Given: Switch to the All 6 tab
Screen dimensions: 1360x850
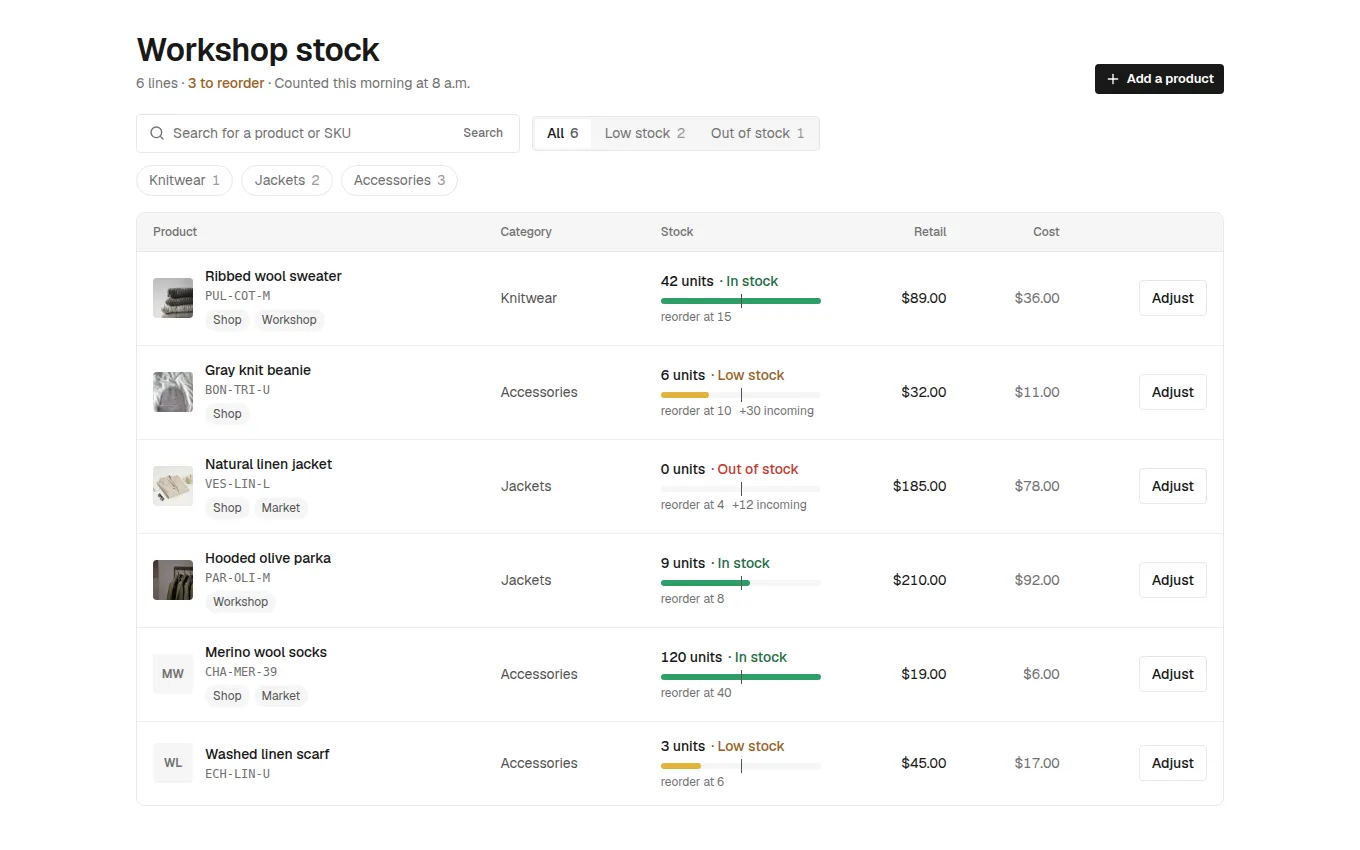Looking at the screenshot, I should [x=563, y=133].
